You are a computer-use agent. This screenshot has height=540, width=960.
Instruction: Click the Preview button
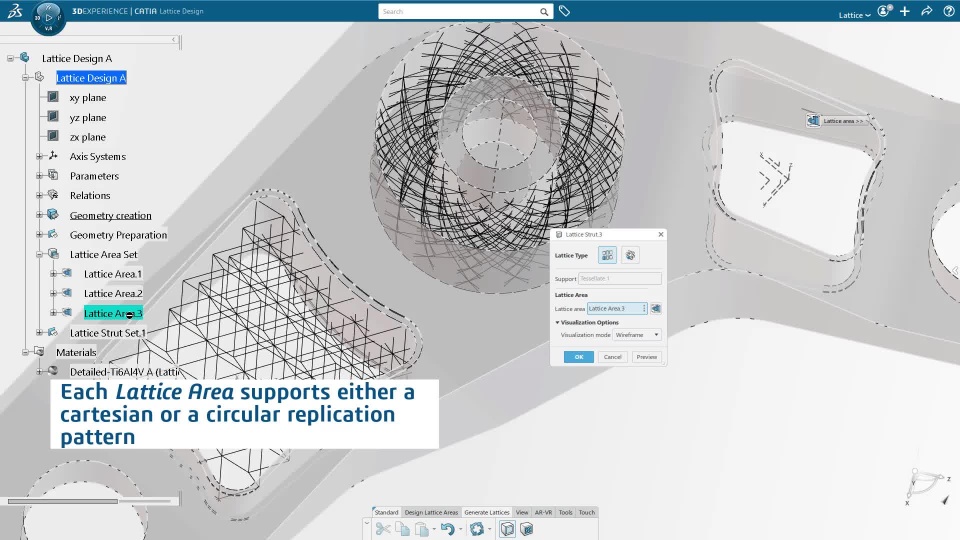647,357
